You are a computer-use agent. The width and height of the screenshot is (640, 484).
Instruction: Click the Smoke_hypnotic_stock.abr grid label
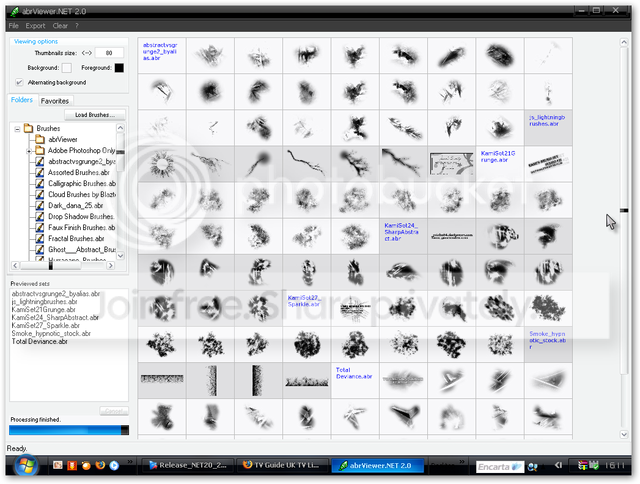click(x=548, y=340)
